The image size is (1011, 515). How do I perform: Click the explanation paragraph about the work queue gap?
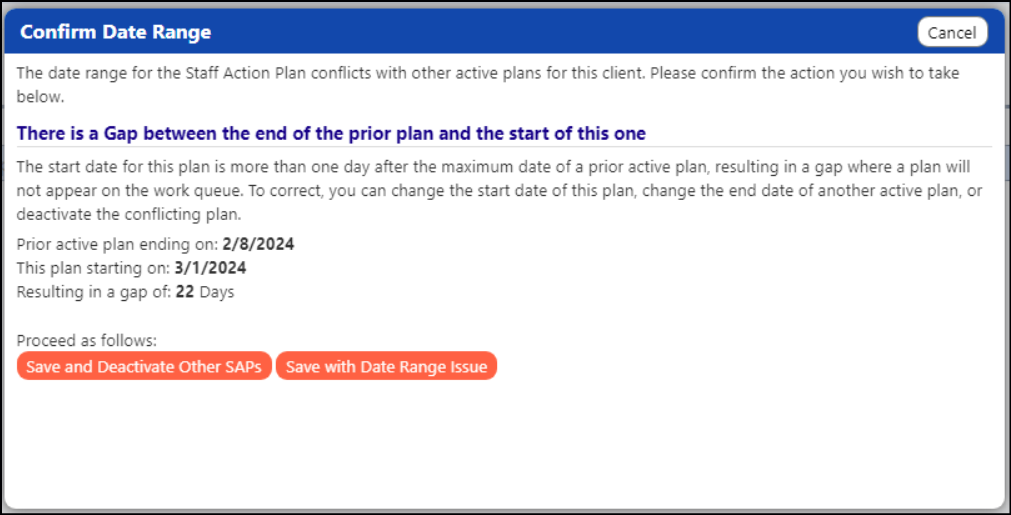[x=500, y=191]
